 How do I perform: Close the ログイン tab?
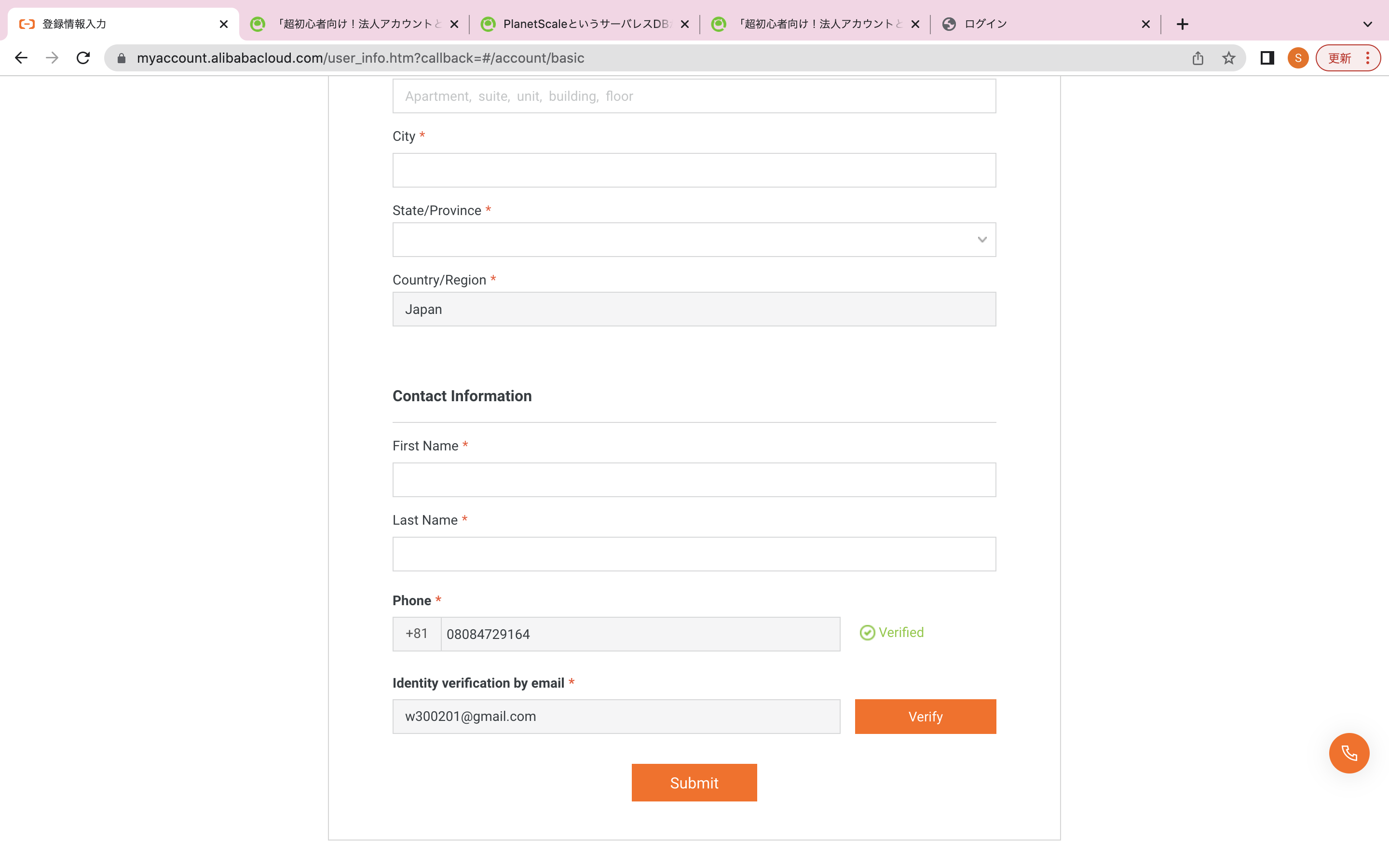[1145, 24]
